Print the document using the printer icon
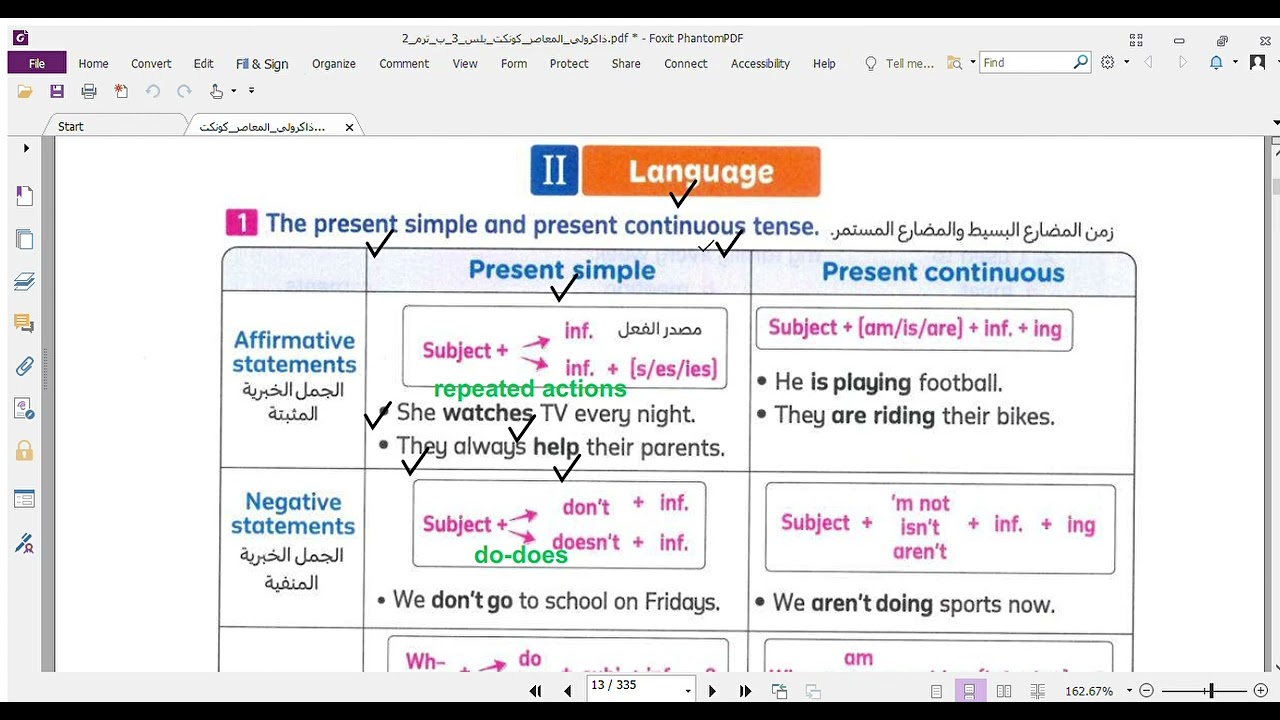 pyautogui.click(x=89, y=91)
